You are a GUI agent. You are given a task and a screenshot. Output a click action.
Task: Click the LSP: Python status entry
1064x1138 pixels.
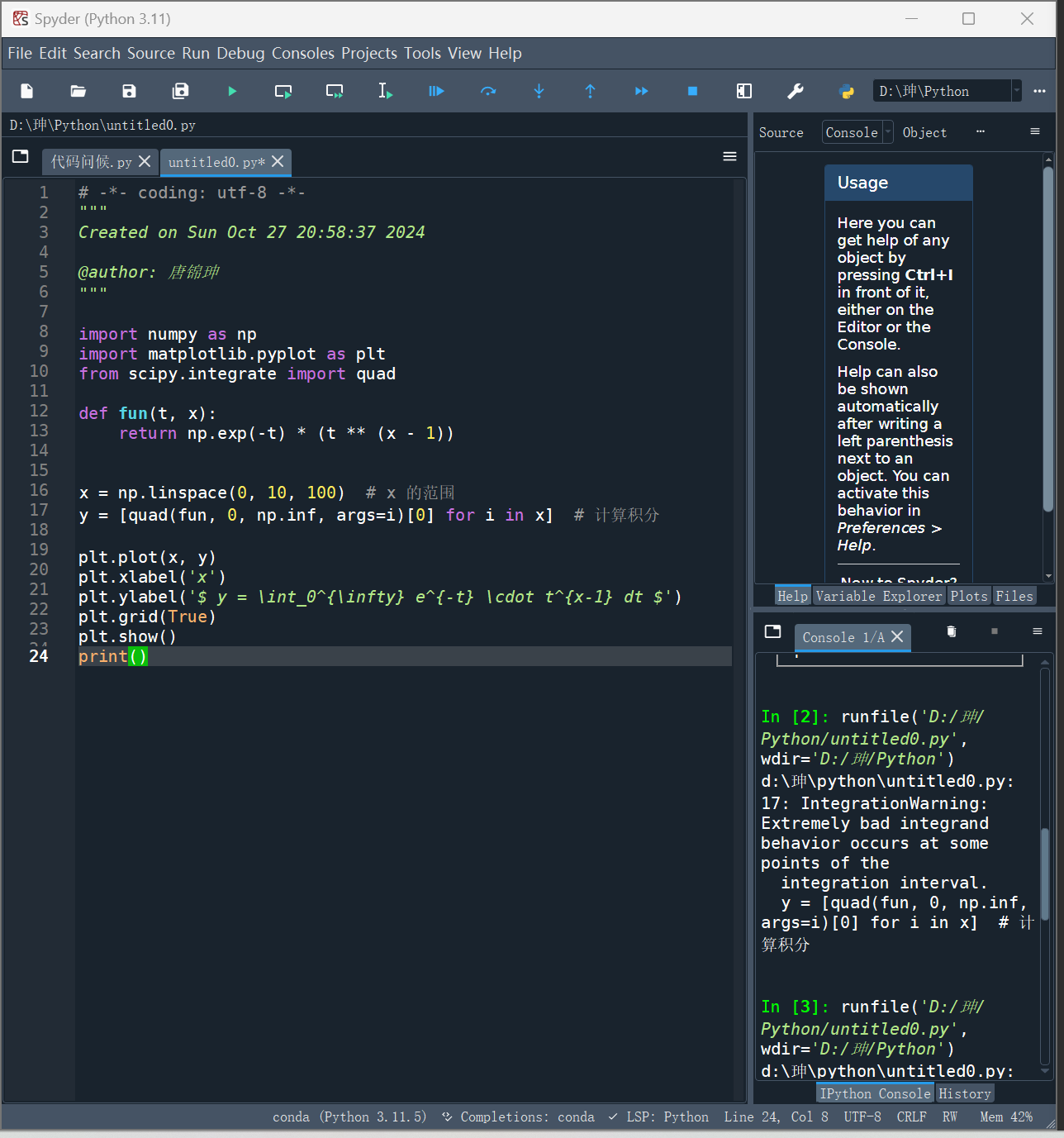(658, 1117)
